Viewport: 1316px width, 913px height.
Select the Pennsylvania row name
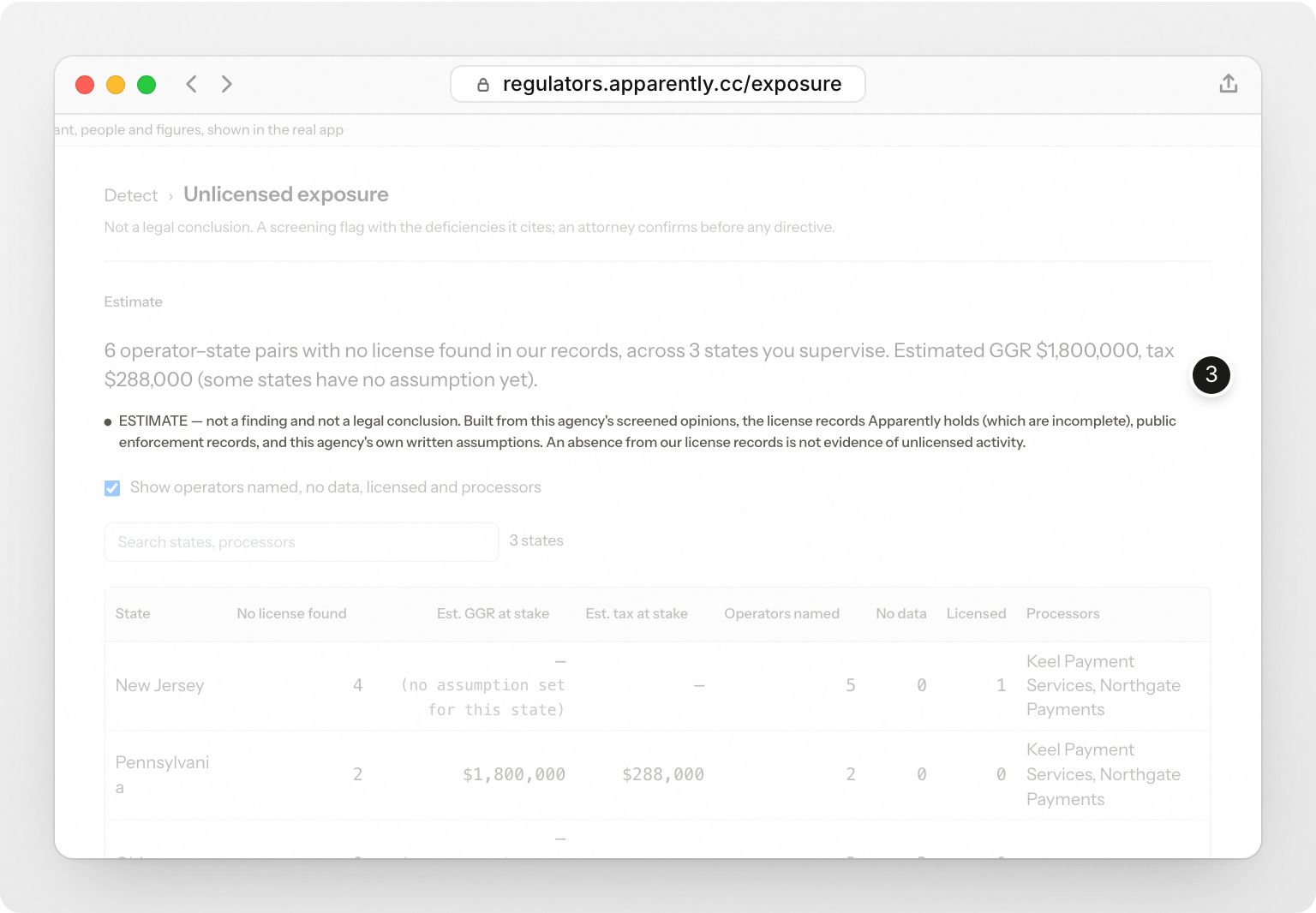pos(162,774)
